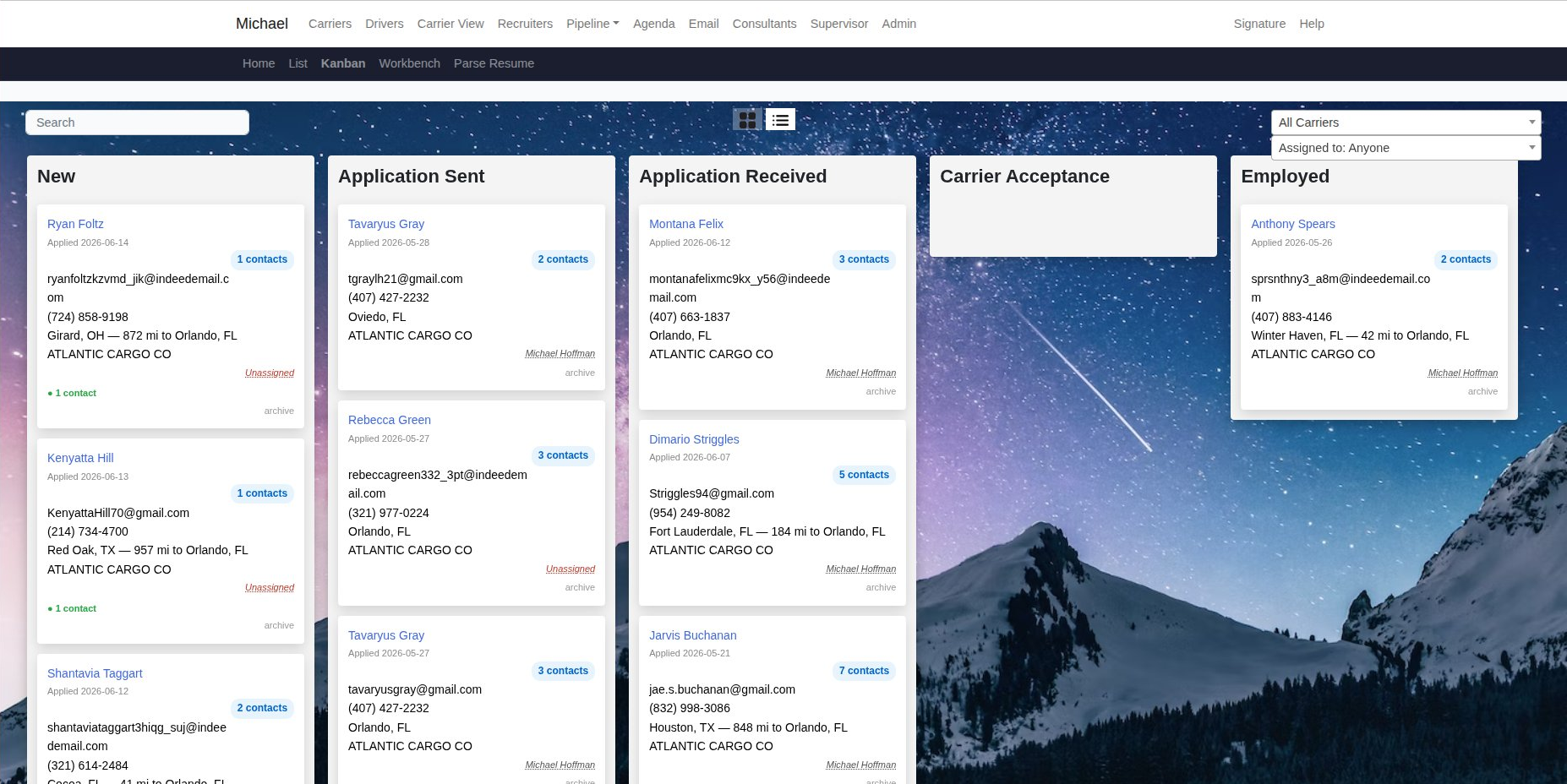Archive Anthony Spears's card
Viewport: 1567px width, 784px height.
click(x=1482, y=391)
